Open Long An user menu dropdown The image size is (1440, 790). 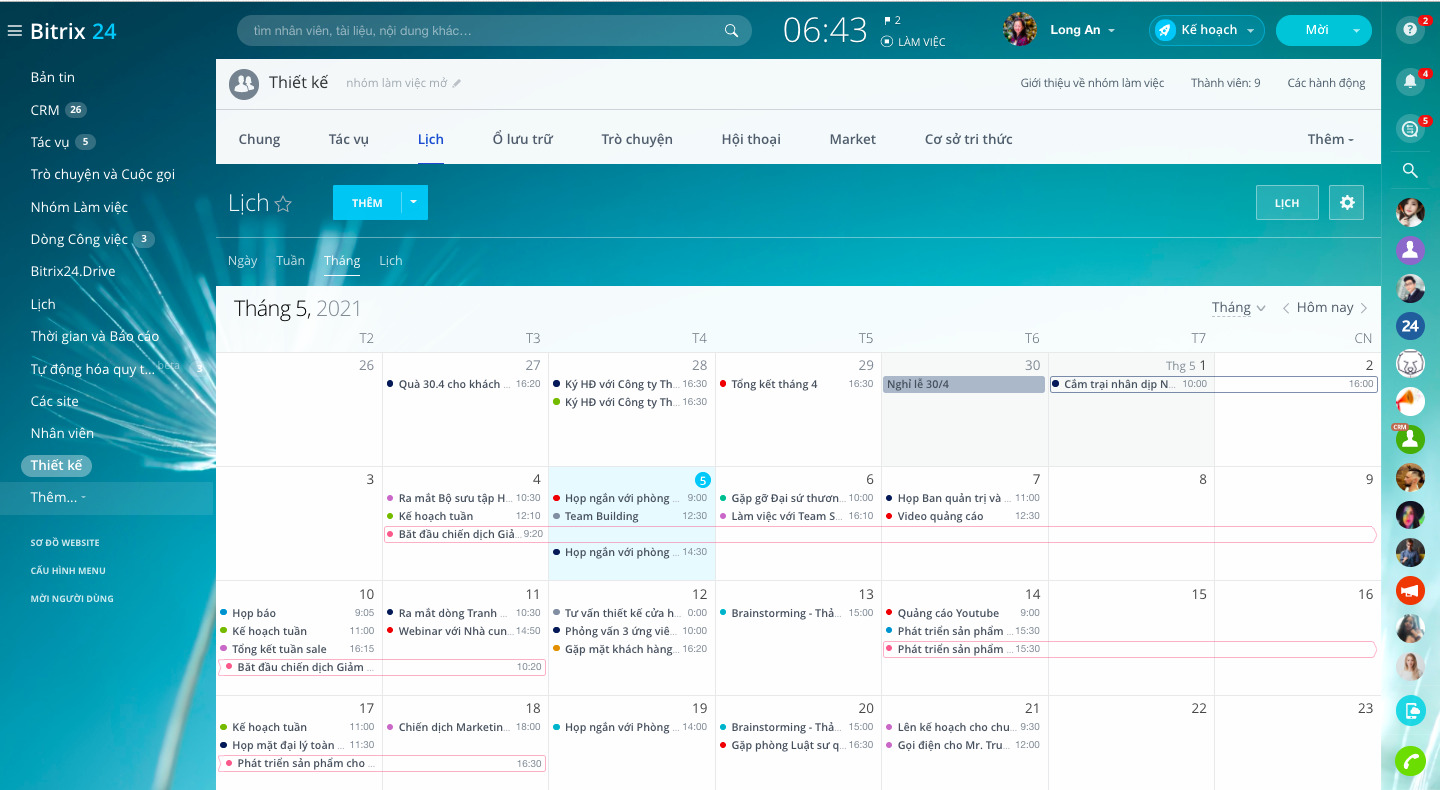[x=1112, y=31]
